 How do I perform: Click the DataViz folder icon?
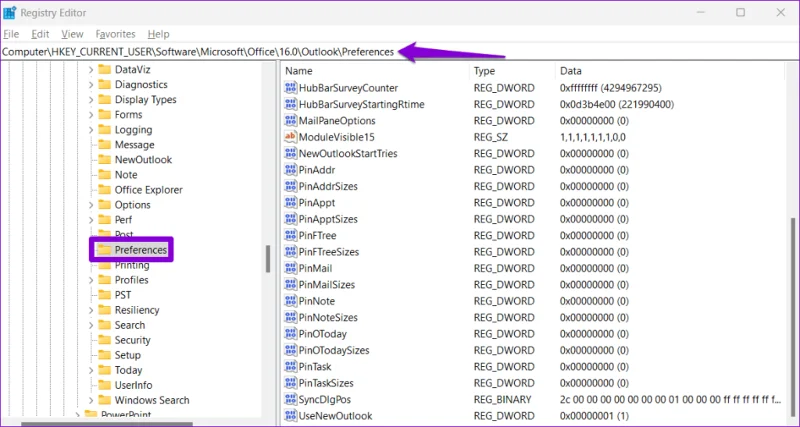(x=105, y=69)
